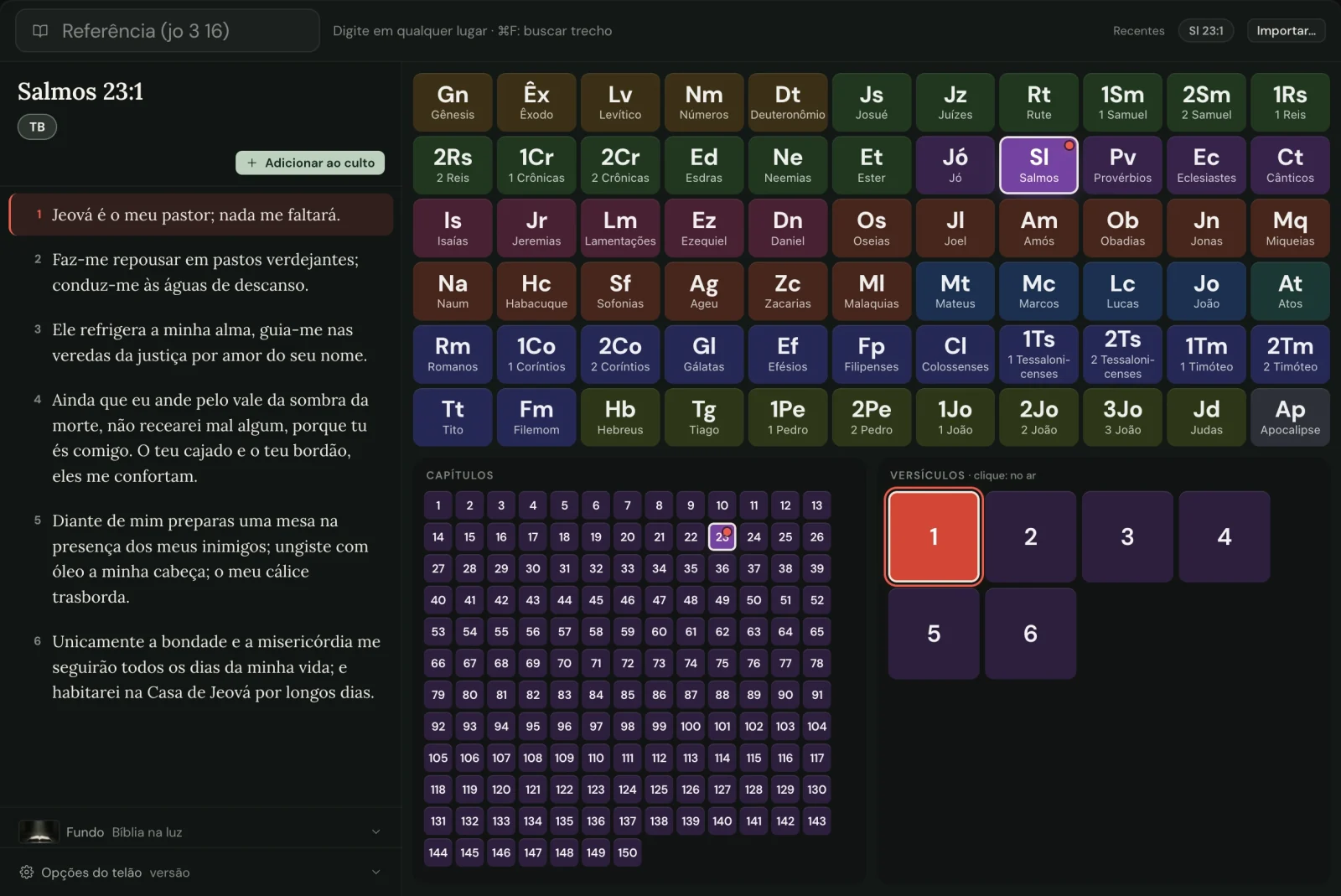Screen dimensions: 1341x896
Task: Open the João gospel tile
Action: pyautogui.click(x=1206, y=291)
